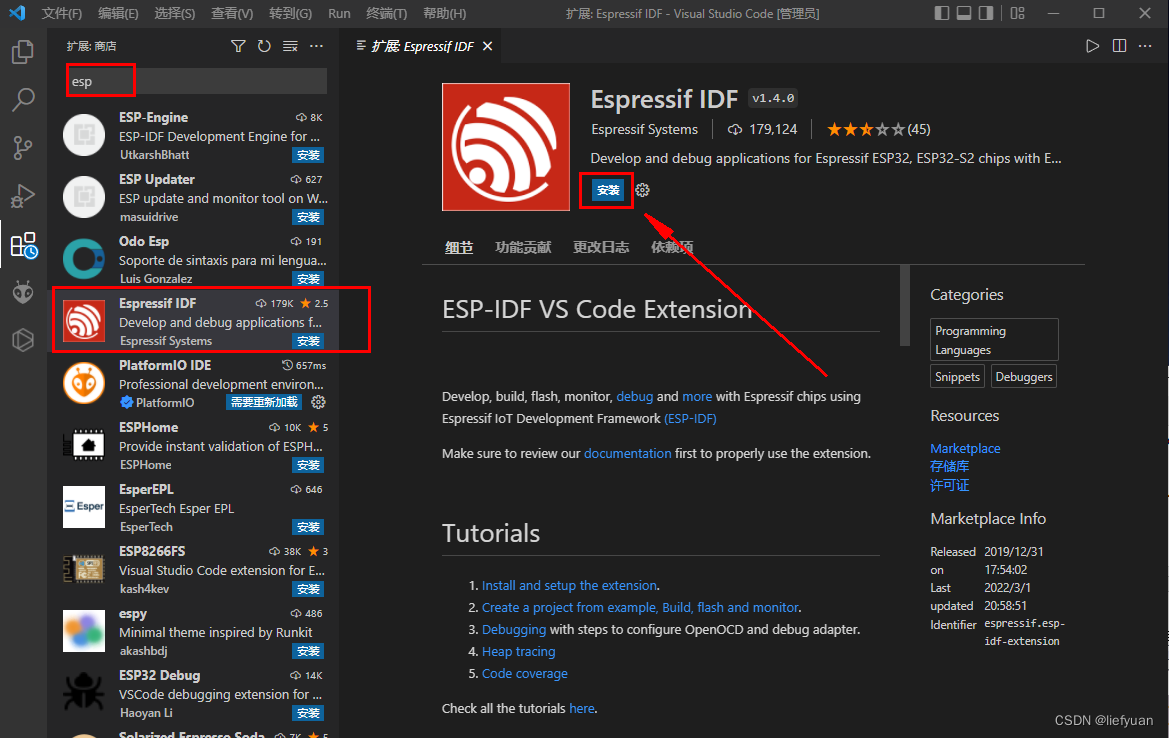Install Odo Esp from the list
This screenshot has width=1169, height=738.
click(x=308, y=279)
